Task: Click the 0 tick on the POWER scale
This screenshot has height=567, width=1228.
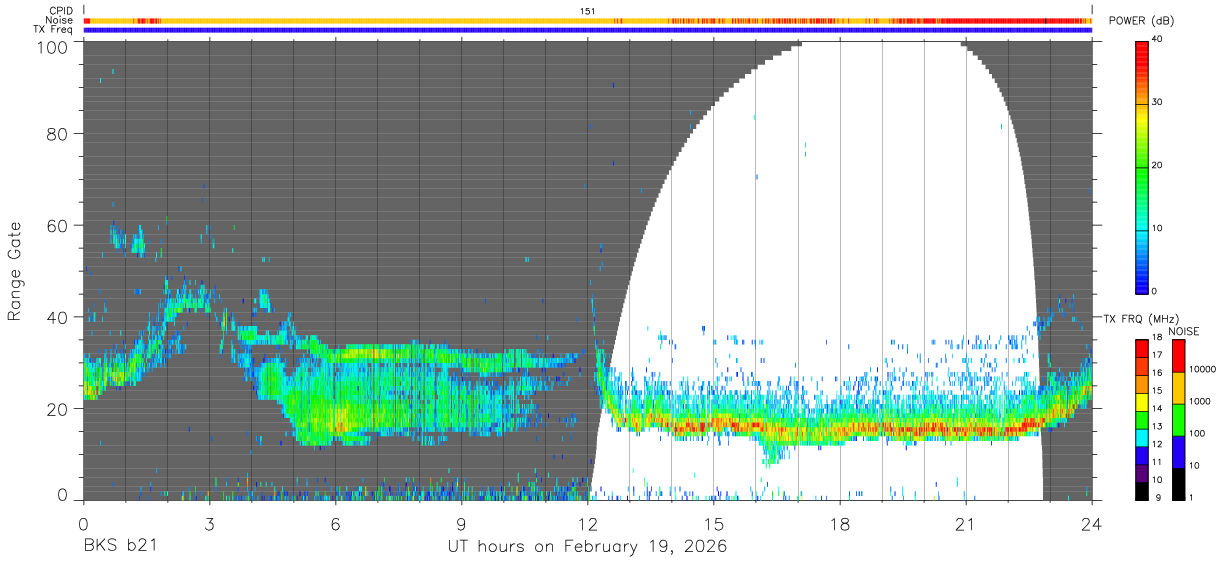Action: tap(1155, 291)
